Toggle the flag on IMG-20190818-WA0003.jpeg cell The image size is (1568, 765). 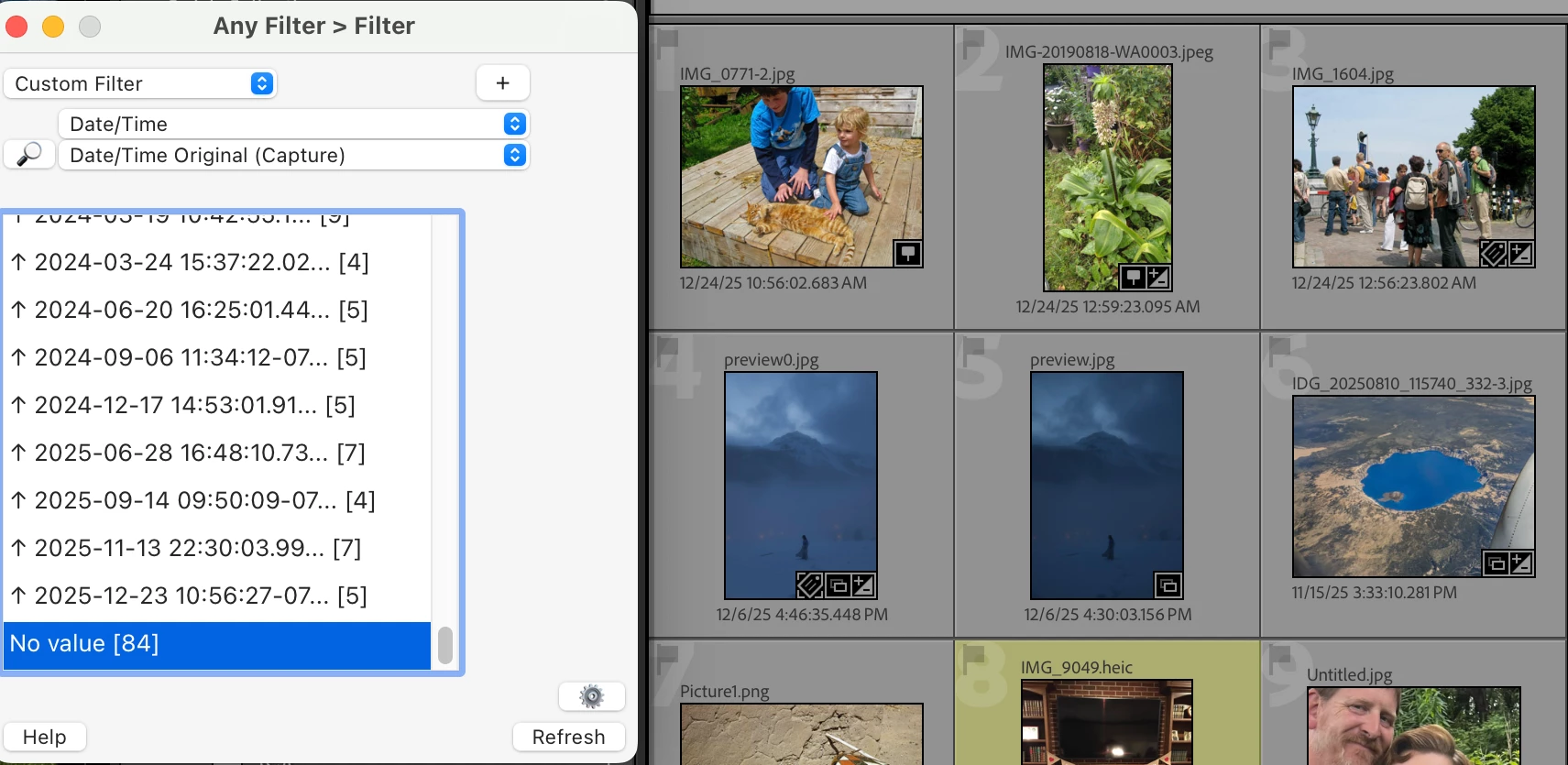point(972,41)
